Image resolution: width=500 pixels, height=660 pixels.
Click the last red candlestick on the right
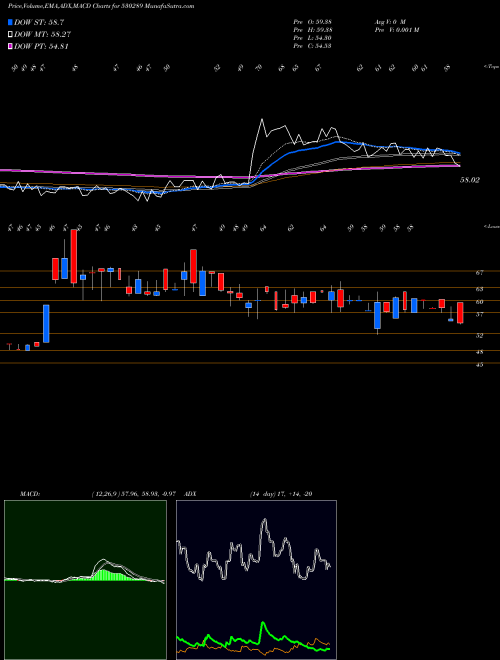(x=460, y=313)
